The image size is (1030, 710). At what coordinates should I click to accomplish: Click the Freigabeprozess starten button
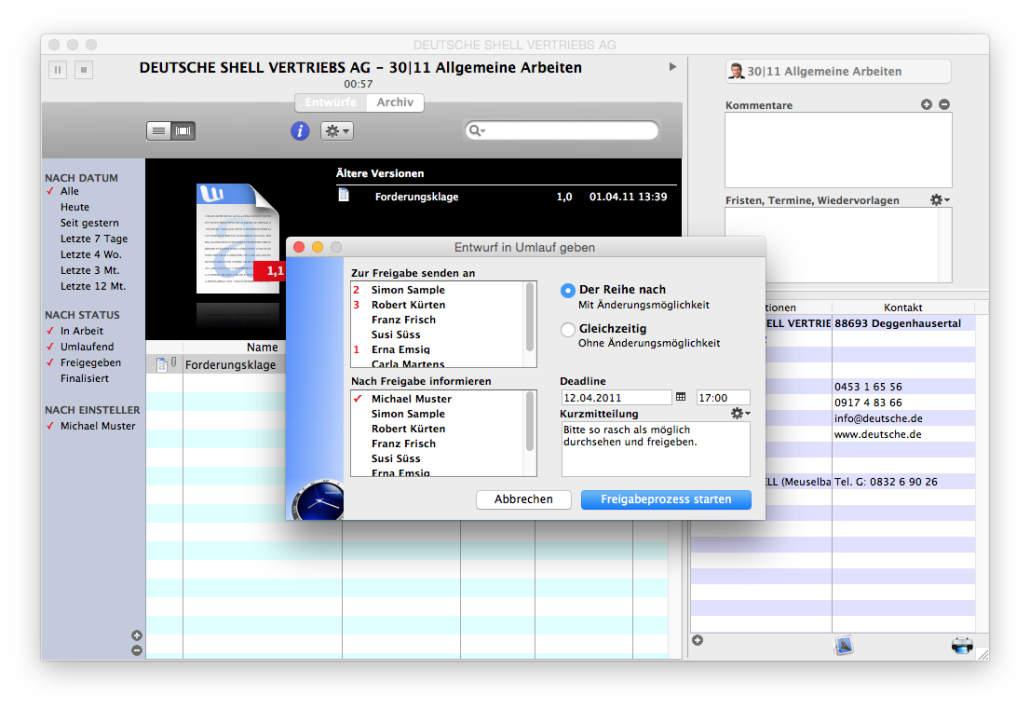click(665, 499)
